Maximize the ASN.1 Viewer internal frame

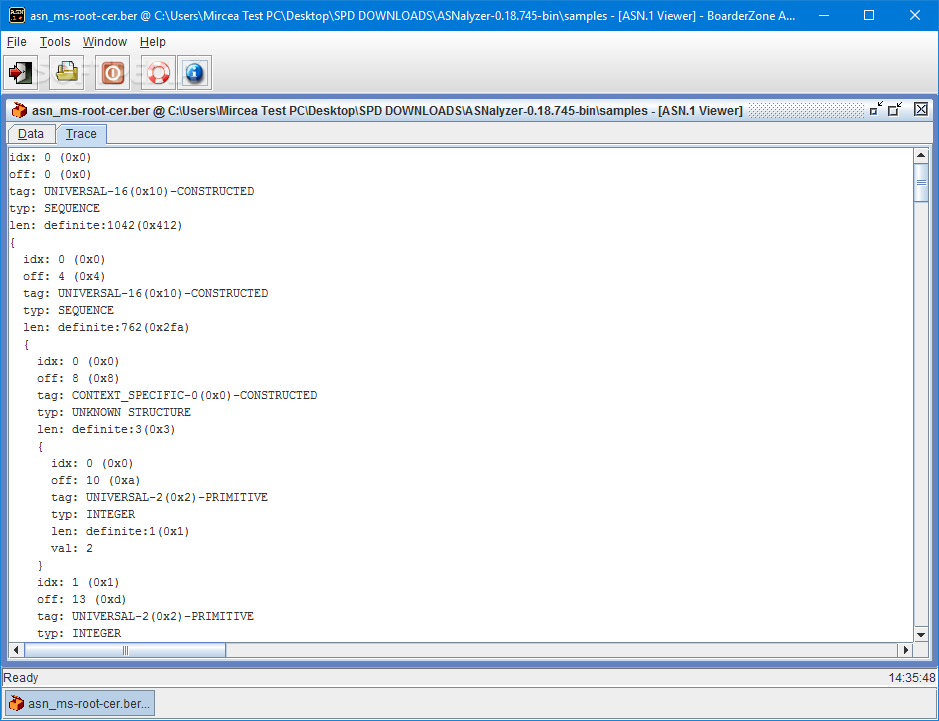tap(895, 109)
